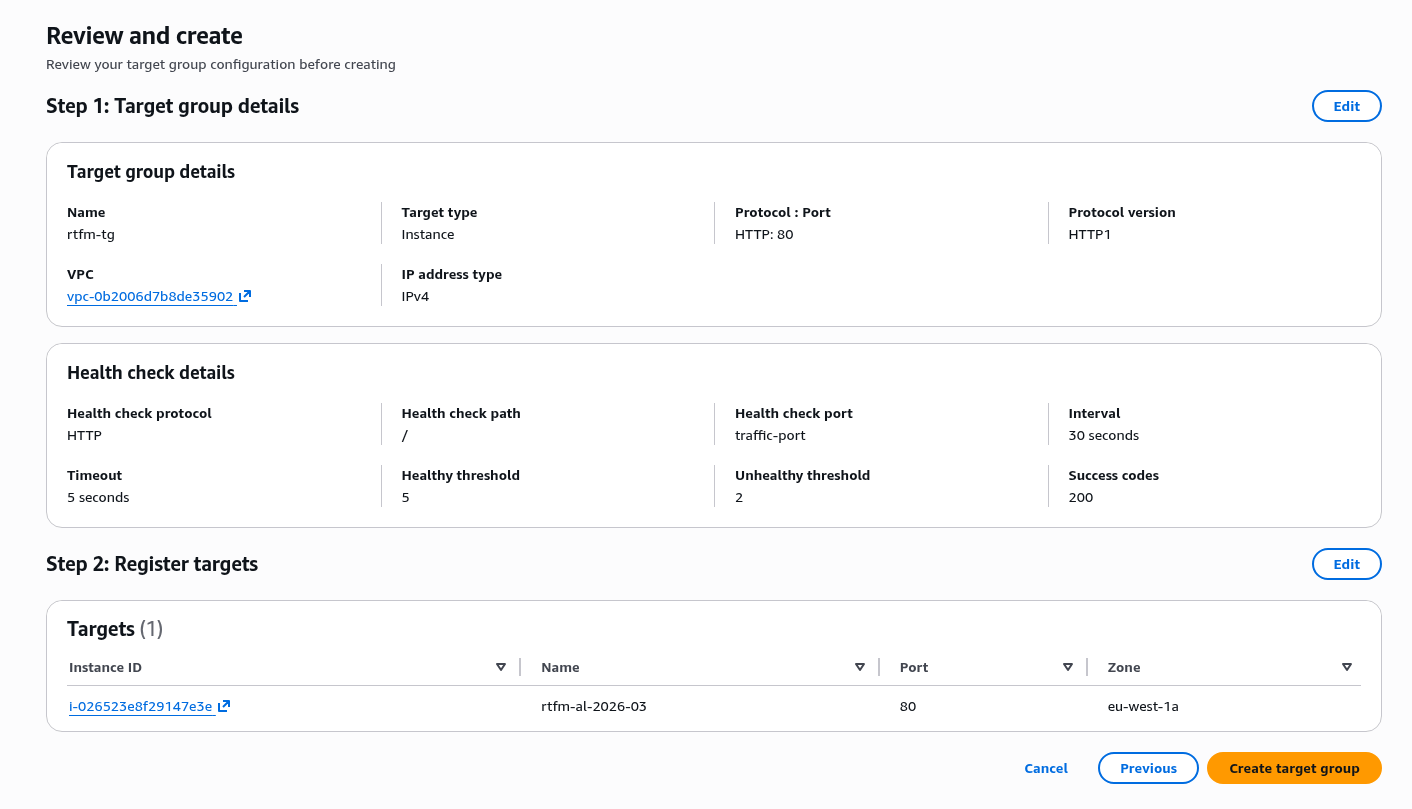Select health check protocol HTTP value
The image size is (1412, 809).
[84, 435]
